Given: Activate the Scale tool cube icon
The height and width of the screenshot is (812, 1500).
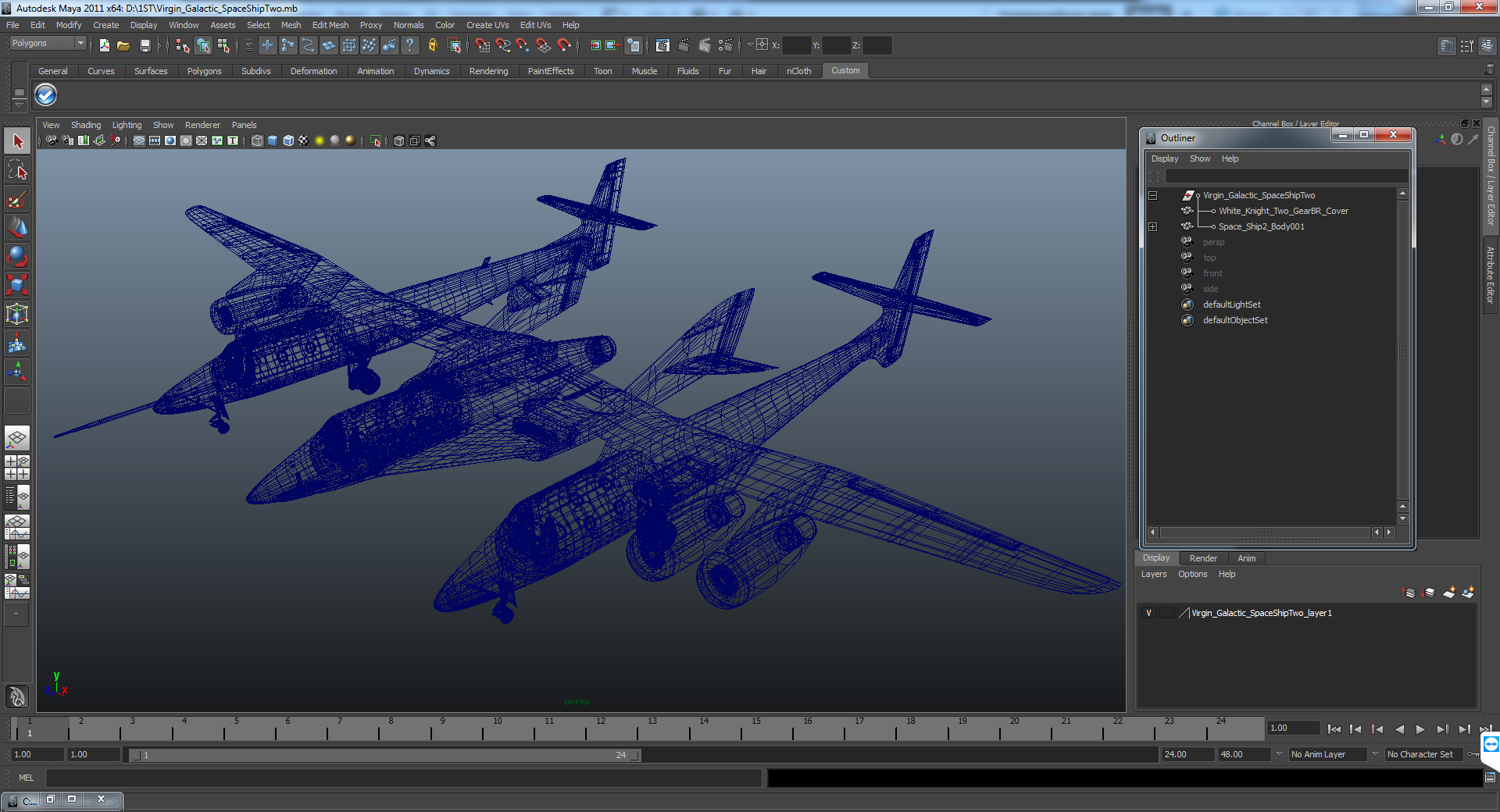Looking at the screenshot, I should point(17,286).
